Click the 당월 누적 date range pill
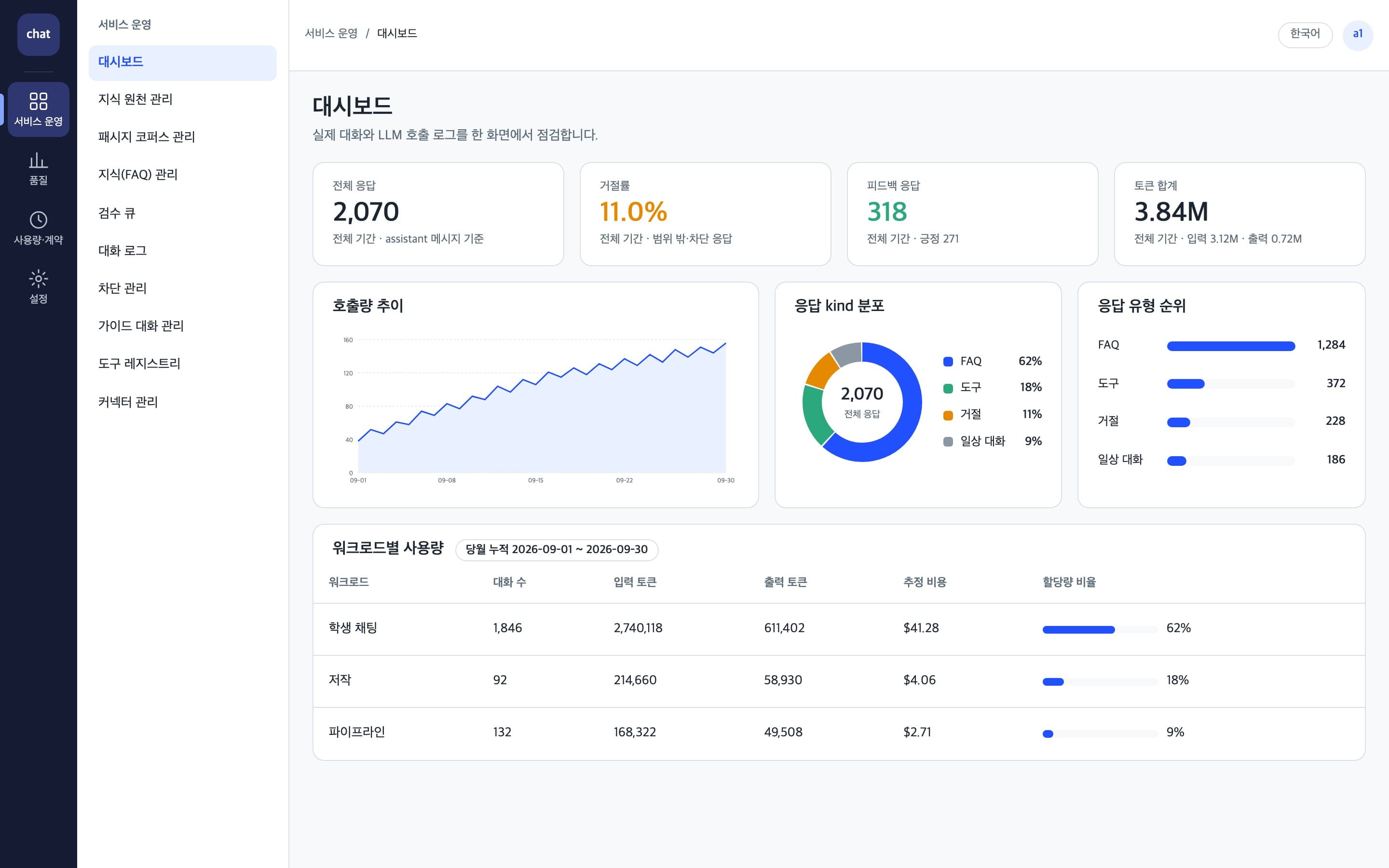 point(556,549)
